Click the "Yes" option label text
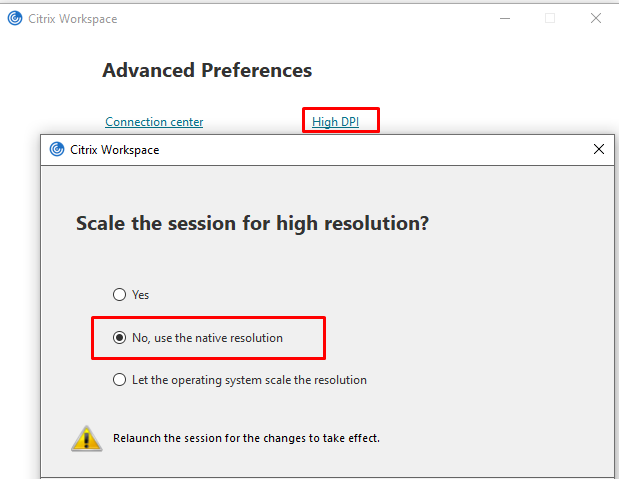 (x=140, y=295)
